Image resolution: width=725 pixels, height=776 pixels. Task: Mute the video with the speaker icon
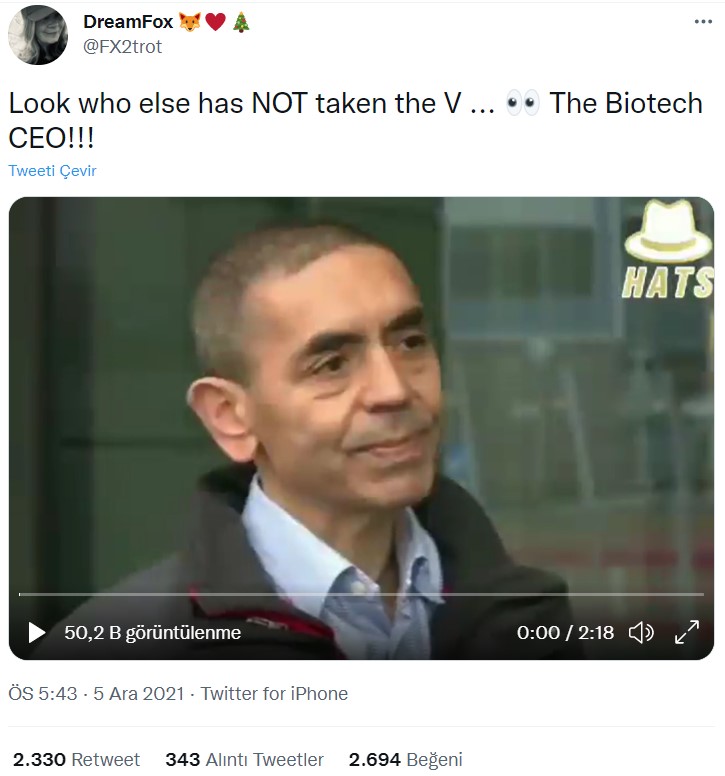(641, 632)
